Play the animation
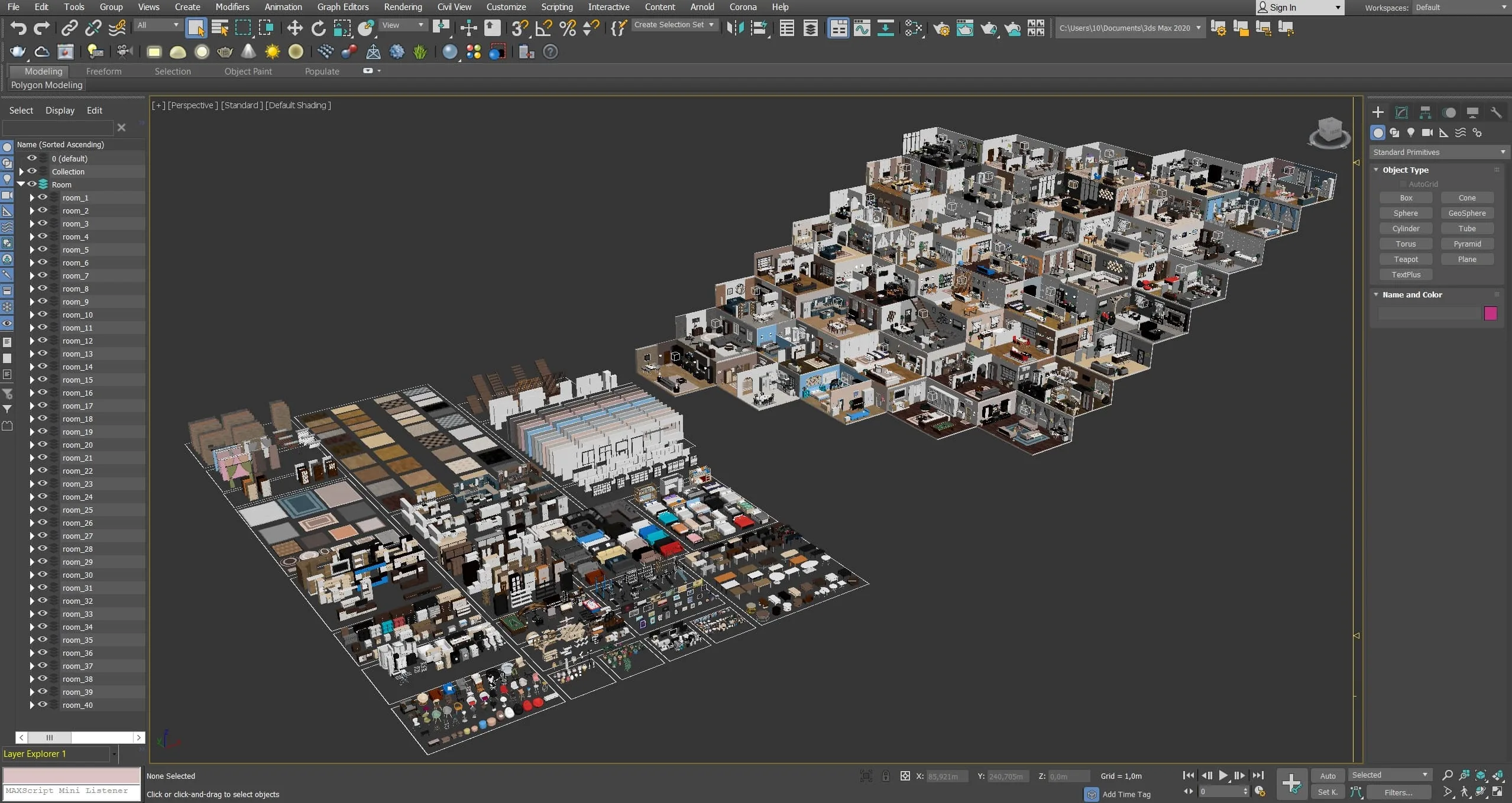This screenshot has height=803, width=1512. pyautogui.click(x=1223, y=775)
